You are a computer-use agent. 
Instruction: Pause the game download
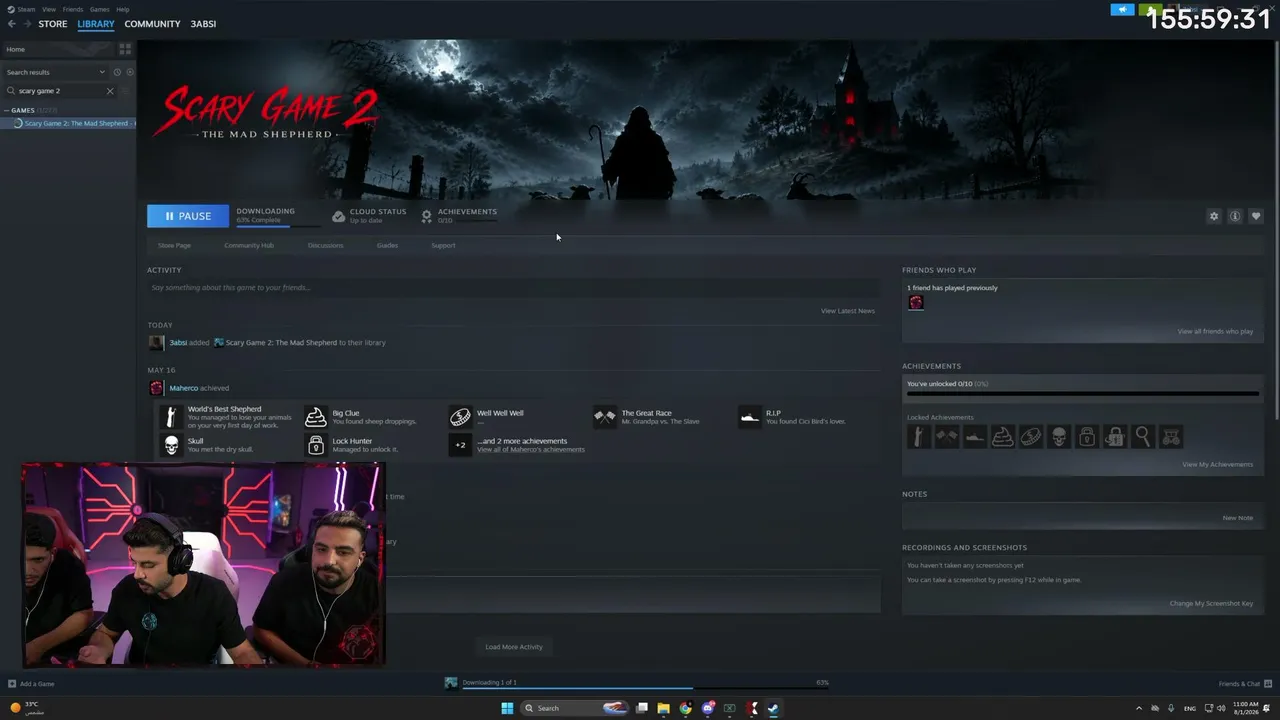[188, 216]
